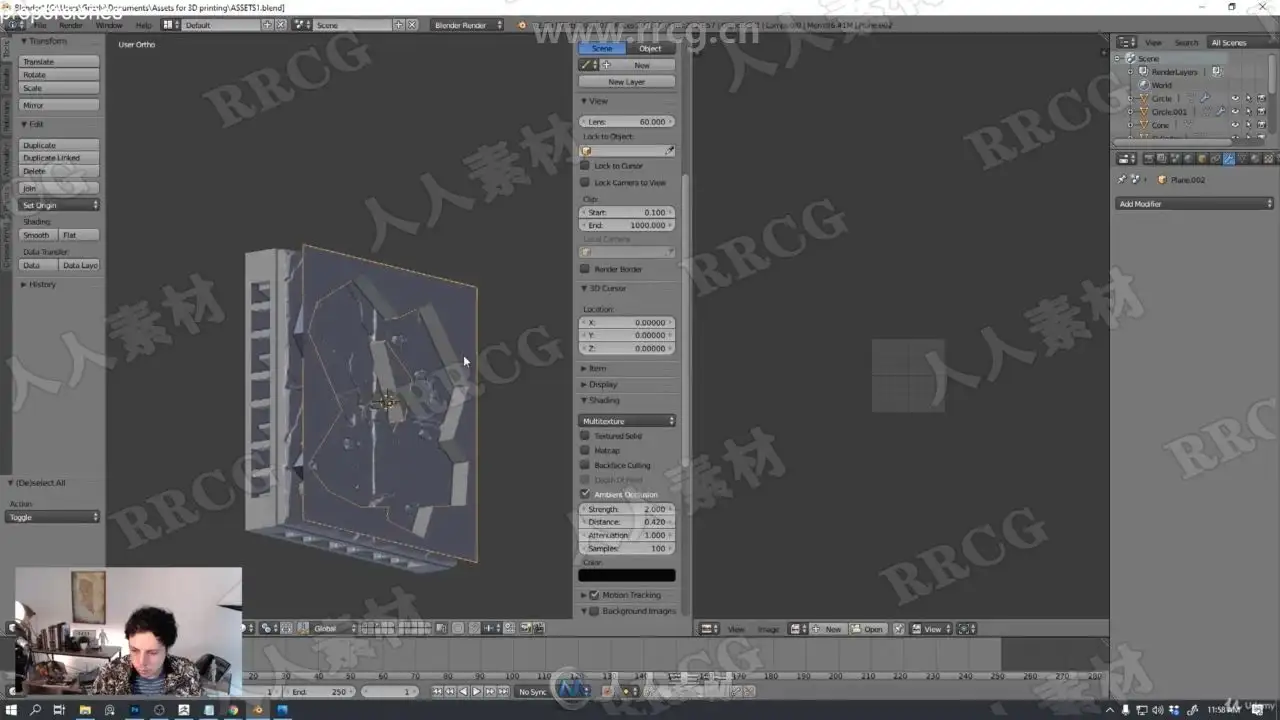
Task: Click the RenderLayers icon in the outliner
Action: pos(1143,72)
